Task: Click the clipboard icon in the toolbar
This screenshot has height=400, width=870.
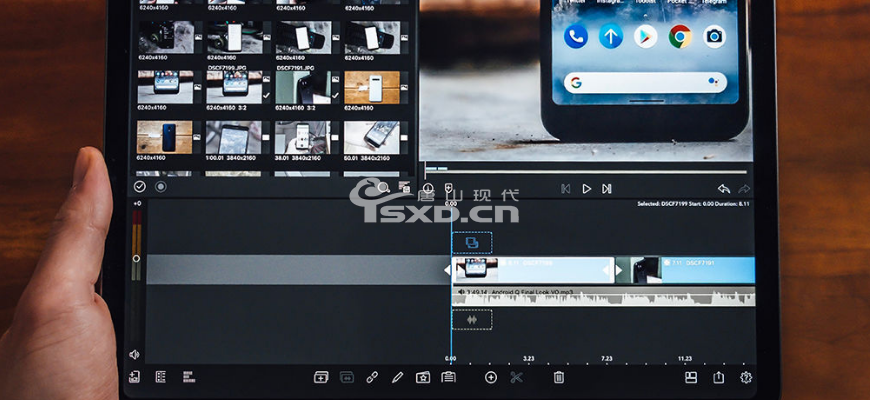Action: point(448,377)
